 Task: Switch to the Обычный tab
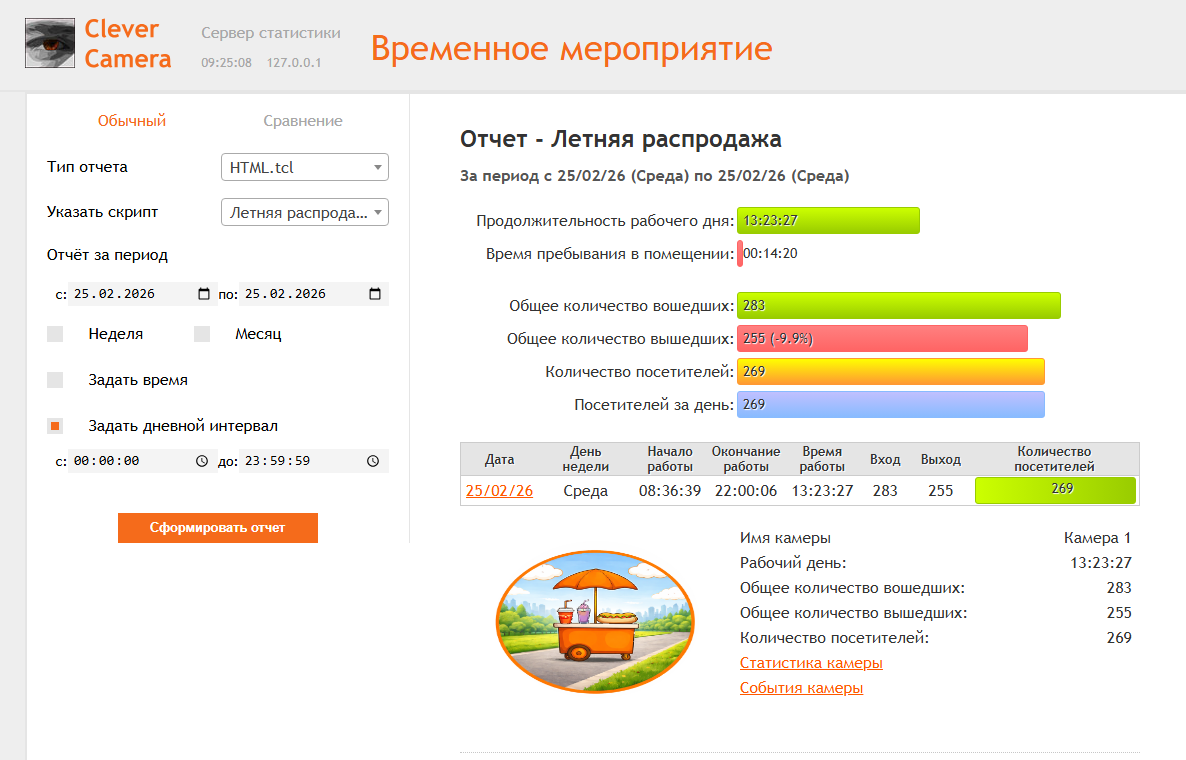[x=132, y=121]
